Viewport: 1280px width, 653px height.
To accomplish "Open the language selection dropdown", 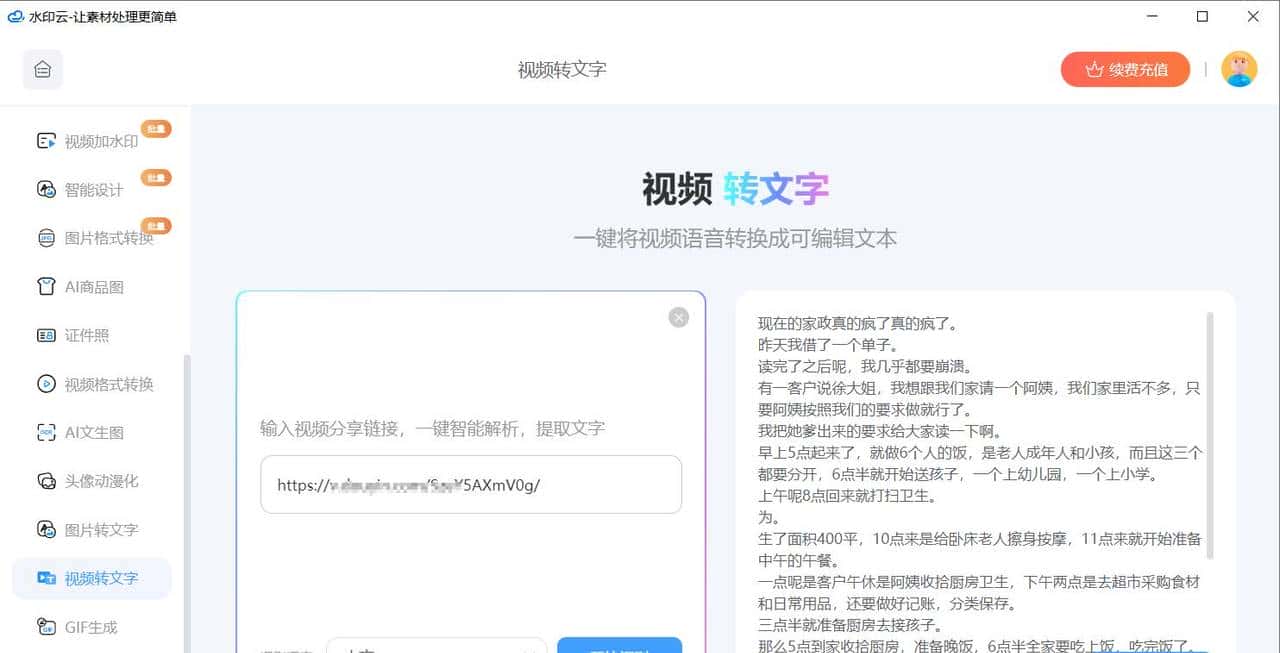I will pyautogui.click(x=436, y=648).
